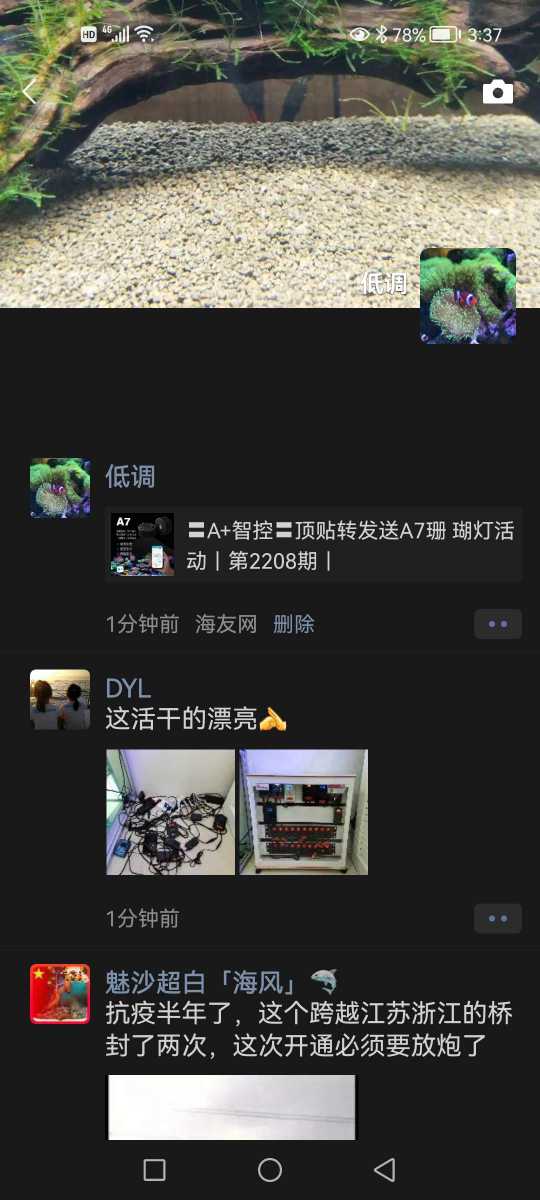540x1200 pixels.
Task: Tap the Android home circle icon
Action: 270,1170
